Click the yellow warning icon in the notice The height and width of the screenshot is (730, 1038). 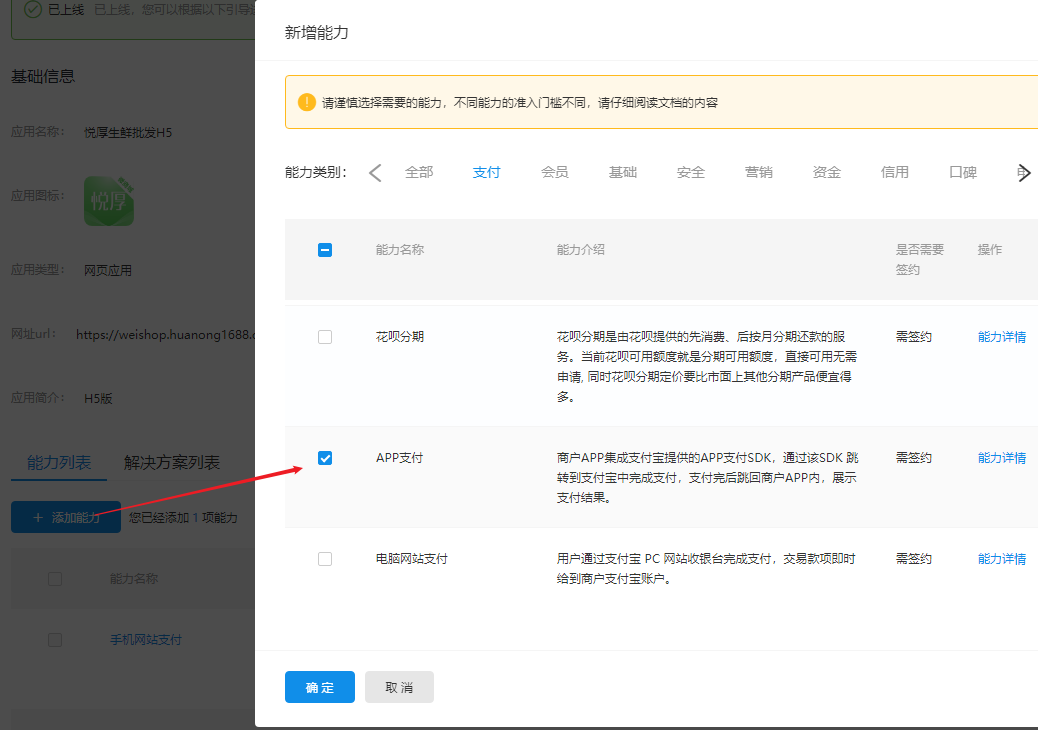pos(307,102)
